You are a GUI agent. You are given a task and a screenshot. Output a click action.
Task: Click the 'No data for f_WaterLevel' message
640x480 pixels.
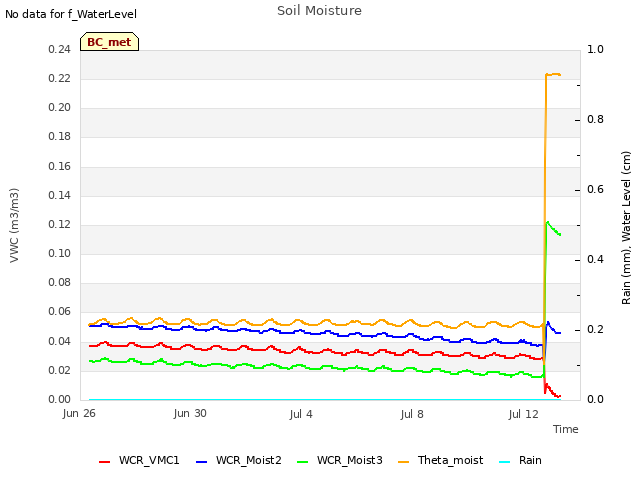[x=71, y=14]
